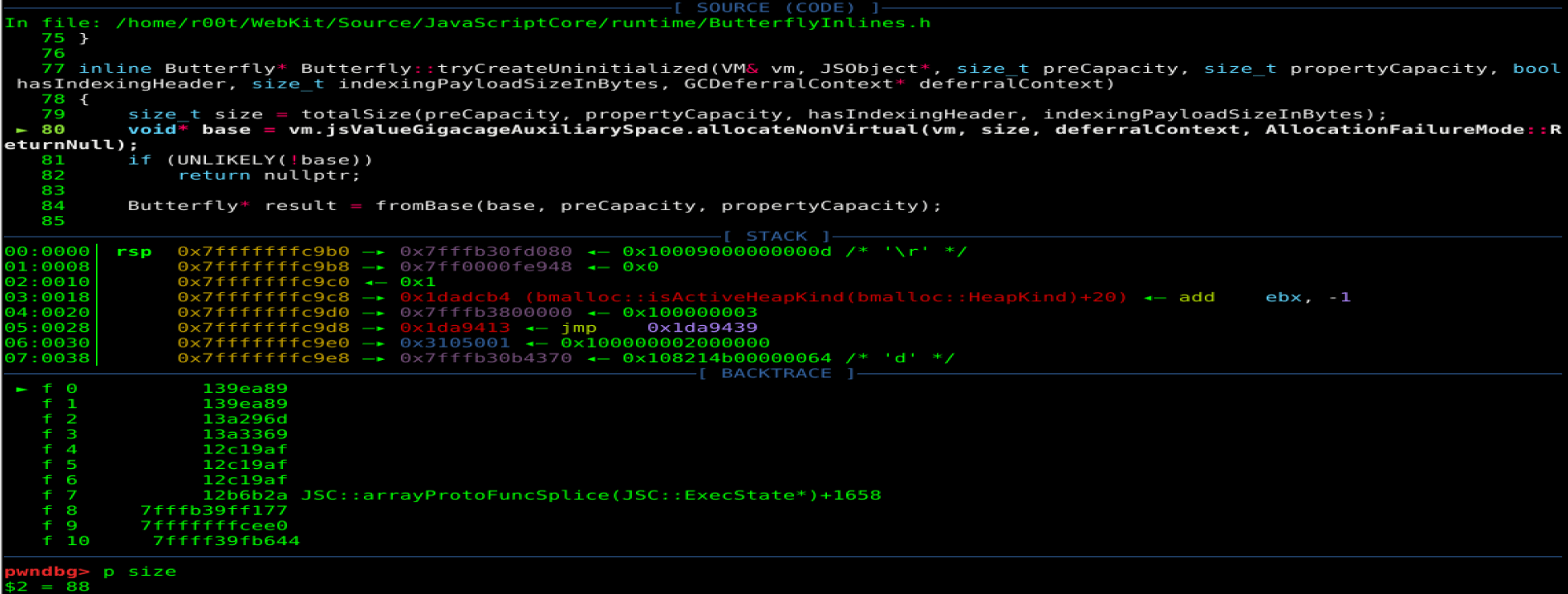Open the ButterflyInlines.h file path
Image resolution: width=1568 pixels, height=594 pixels.
click(x=523, y=23)
